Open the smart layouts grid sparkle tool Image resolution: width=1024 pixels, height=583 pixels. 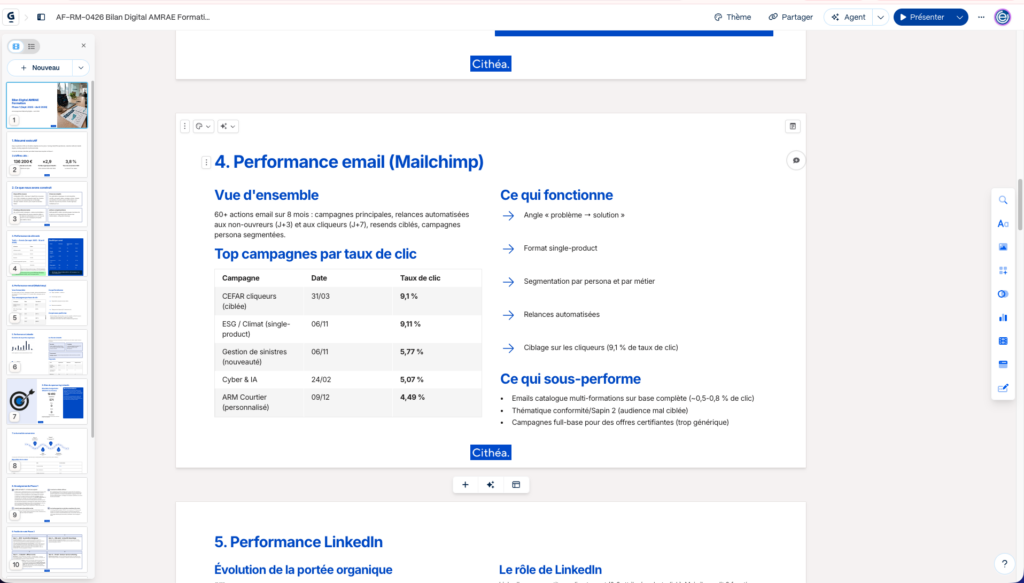pos(1003,270)
